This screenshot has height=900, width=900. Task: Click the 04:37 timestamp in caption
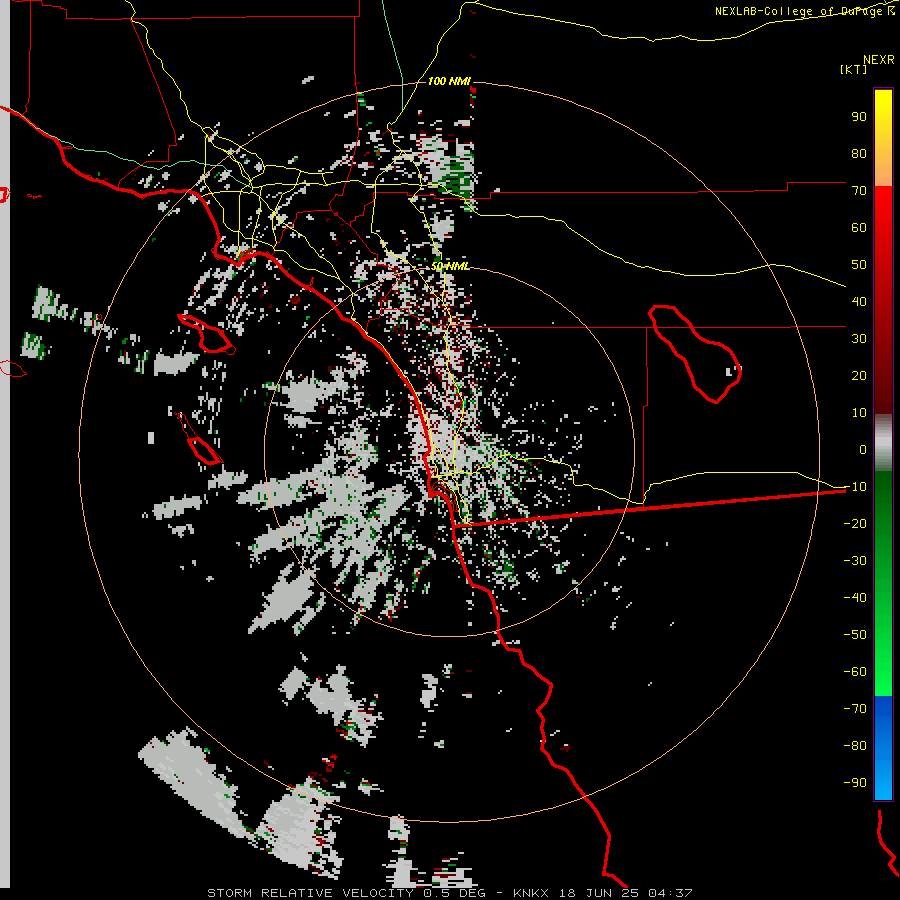[670, 893]
